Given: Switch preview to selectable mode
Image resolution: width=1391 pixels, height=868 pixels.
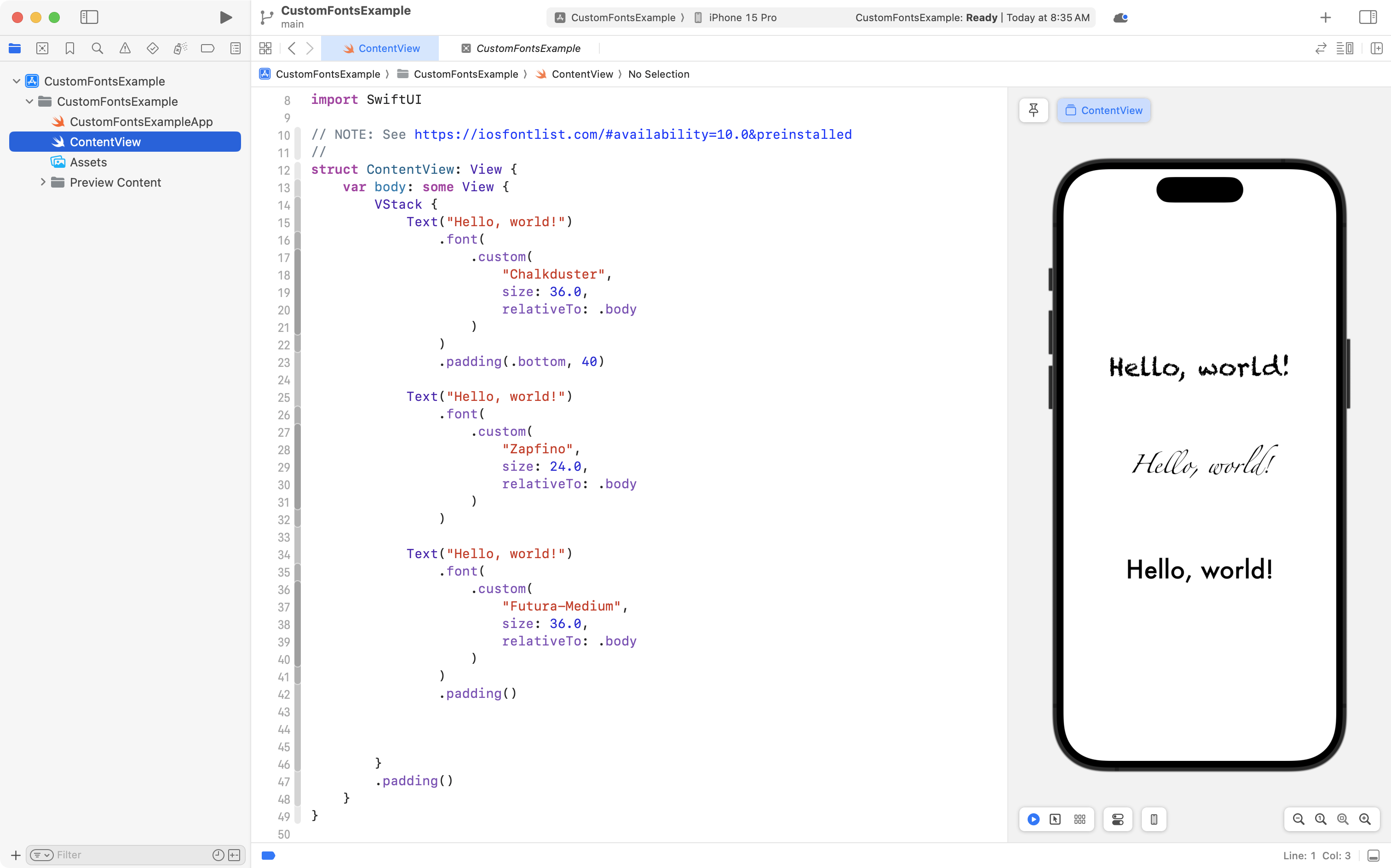Looking at the screenshot, I should tap(1055, 819).
